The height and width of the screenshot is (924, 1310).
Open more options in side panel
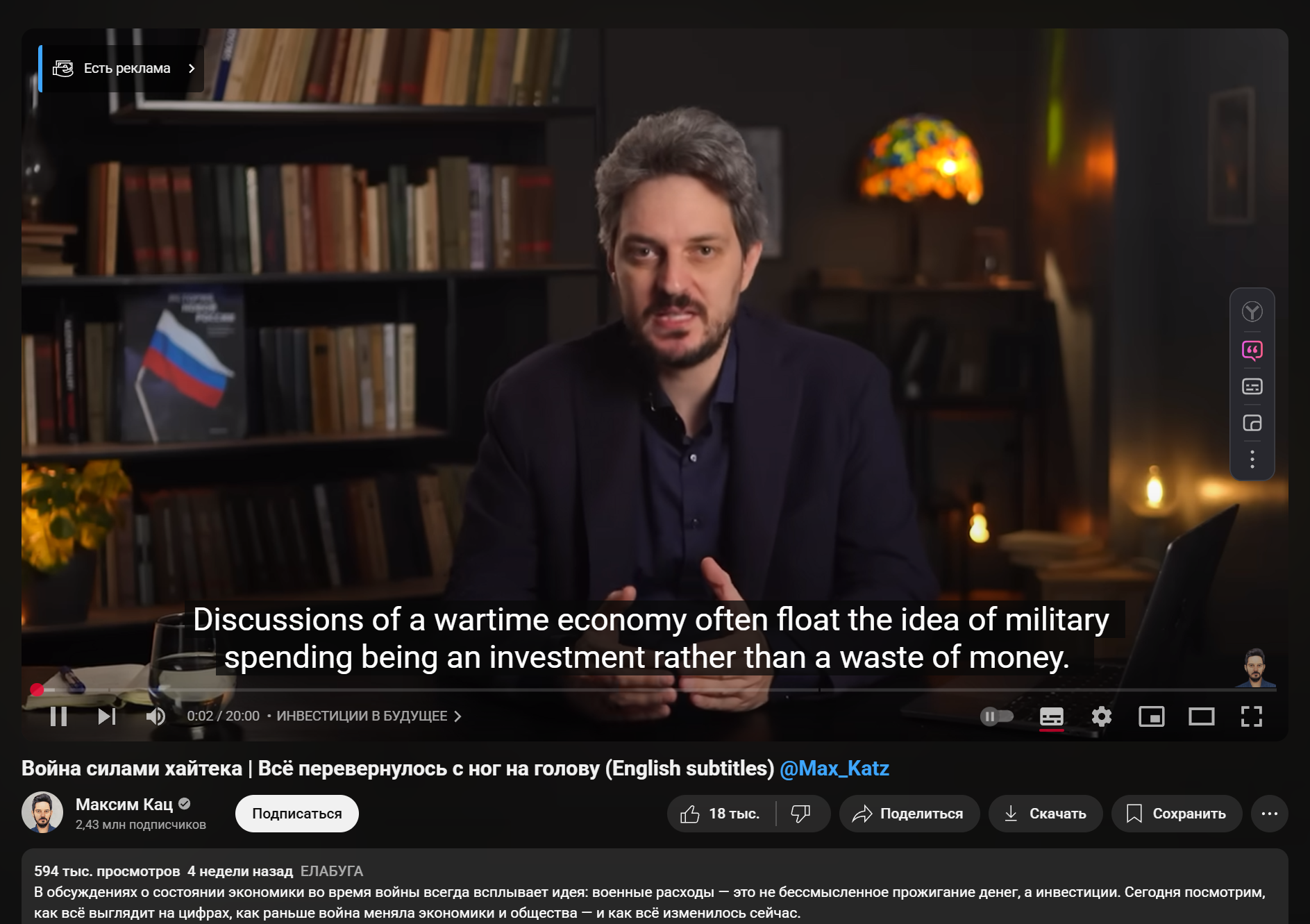point(1252,459)
